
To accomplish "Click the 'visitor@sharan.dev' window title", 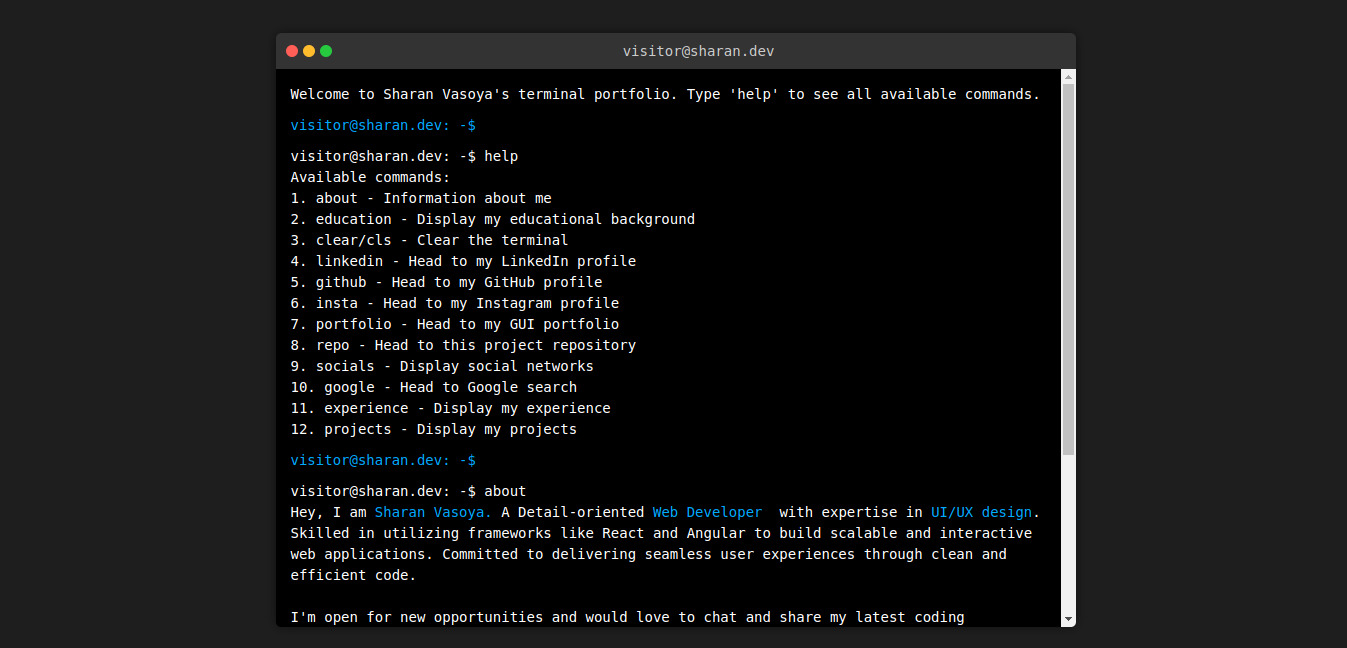I will [x=698, y=51].
